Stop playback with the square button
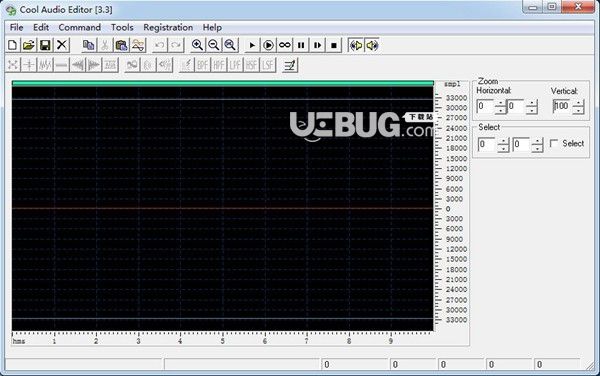 [334, 45]
